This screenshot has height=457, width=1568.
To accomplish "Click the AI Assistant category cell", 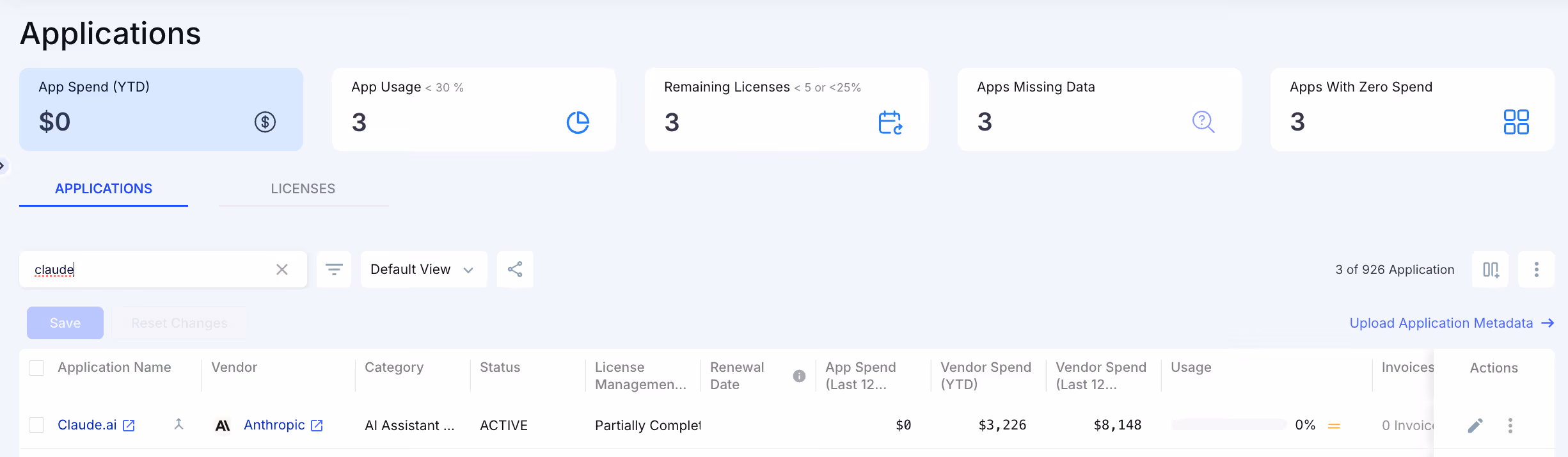I will pyautogui.click(x=409, y=426).
